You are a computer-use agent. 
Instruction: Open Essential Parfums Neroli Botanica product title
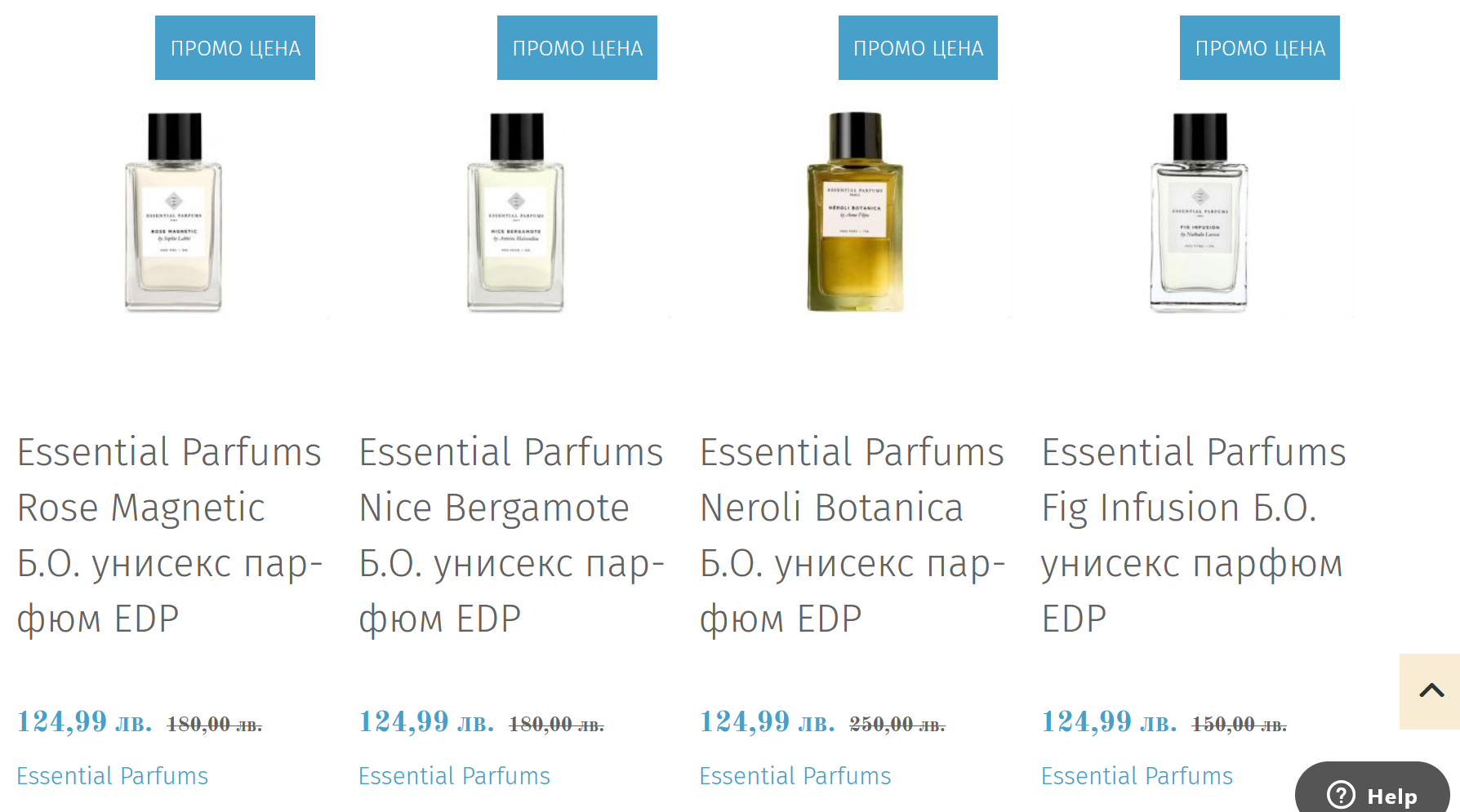tap(852, 535)
